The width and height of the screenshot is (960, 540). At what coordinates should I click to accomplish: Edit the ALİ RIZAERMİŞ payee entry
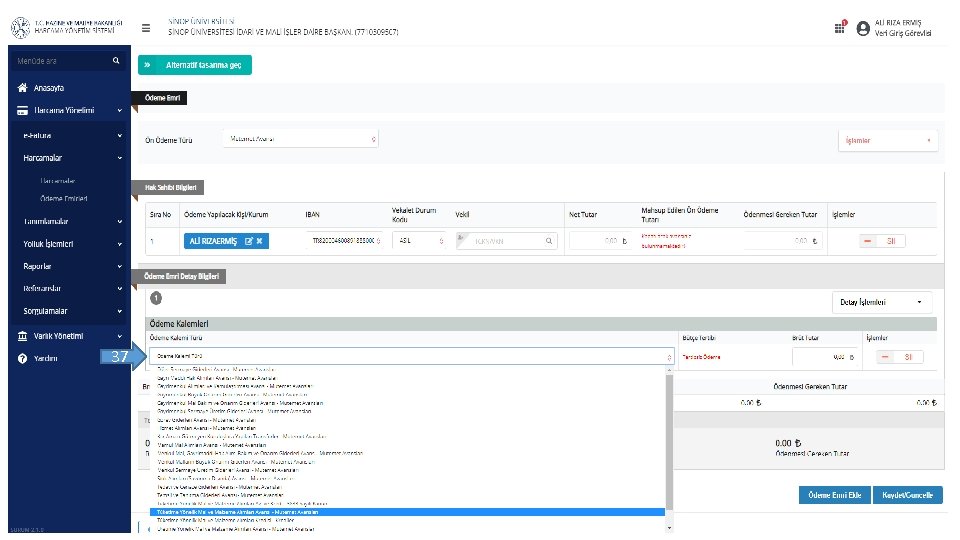249,241
